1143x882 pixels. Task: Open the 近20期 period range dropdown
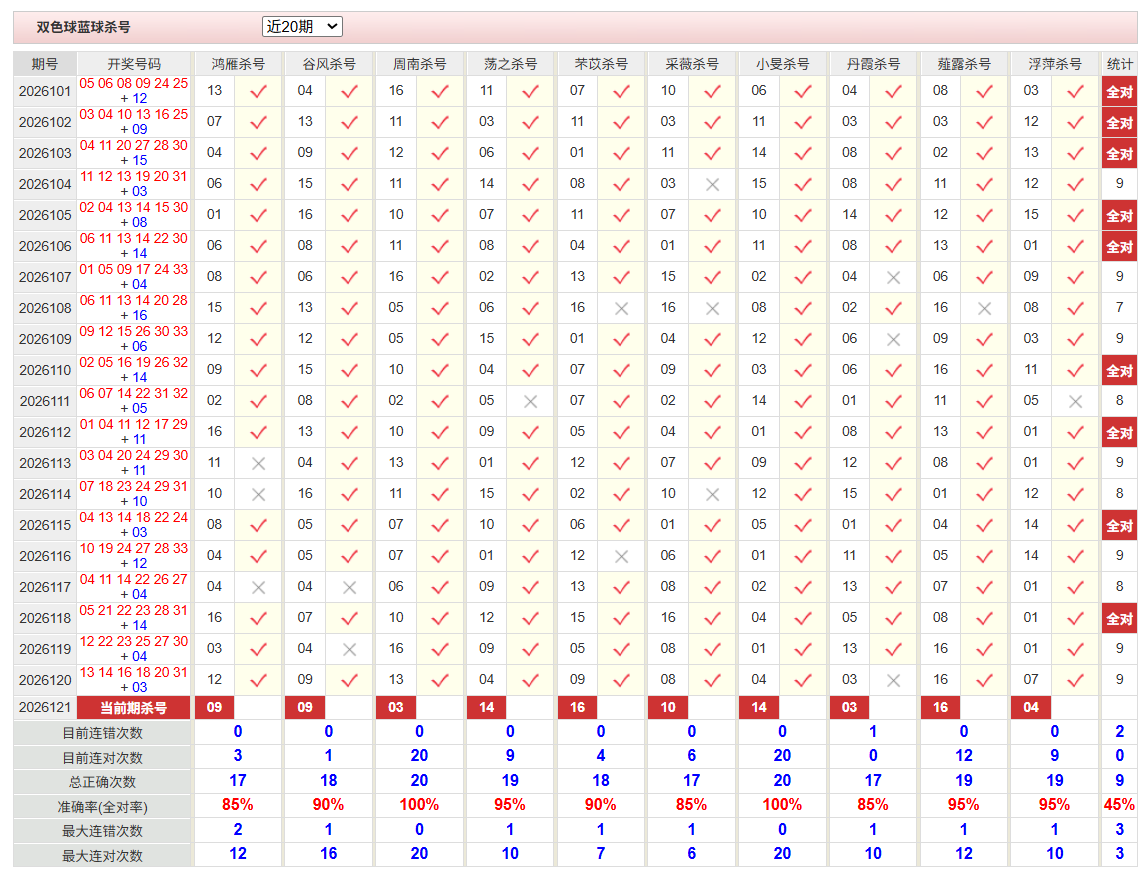pyautogui.click(x=302, y=27)
